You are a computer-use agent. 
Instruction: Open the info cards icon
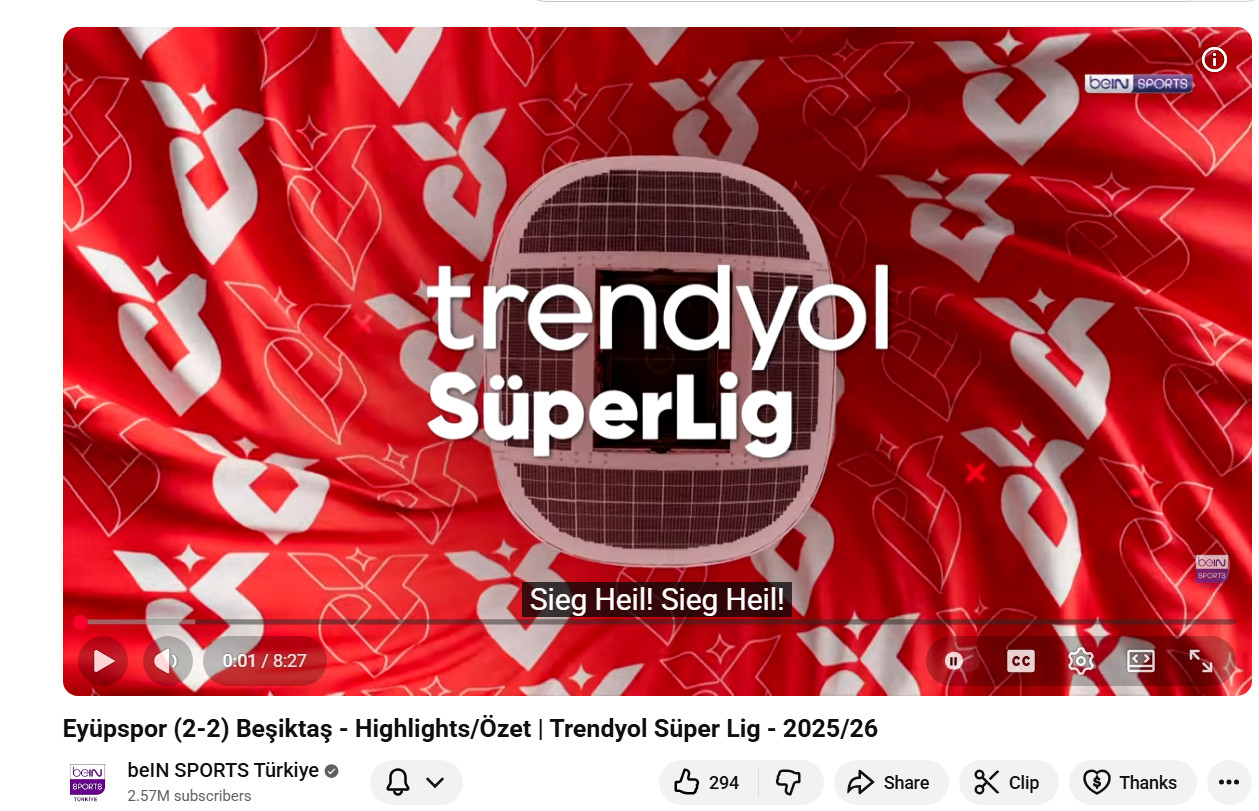coord(1214,60)
